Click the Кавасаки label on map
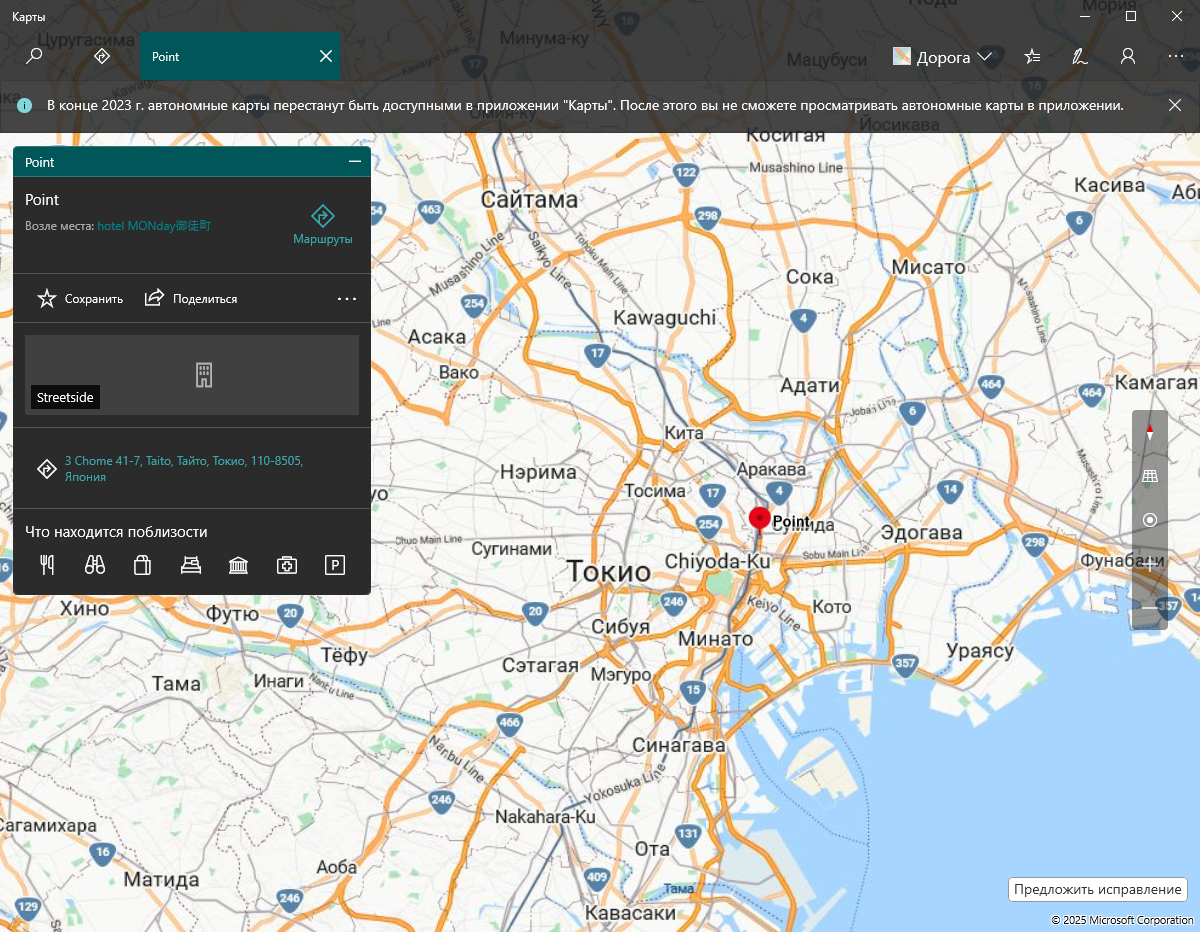 point(630,913)
